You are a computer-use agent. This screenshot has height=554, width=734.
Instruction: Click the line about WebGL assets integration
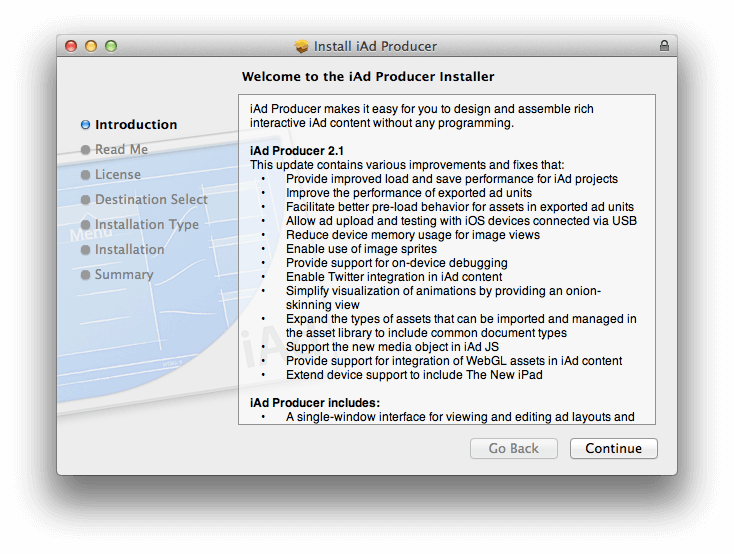[454, 361]
